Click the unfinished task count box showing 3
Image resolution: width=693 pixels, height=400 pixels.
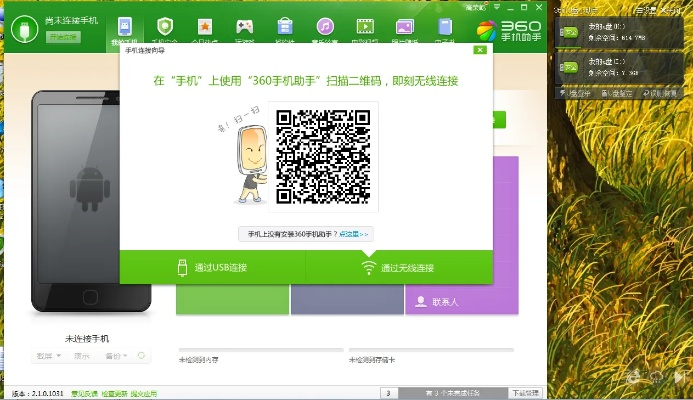click(x=389, y=393)
